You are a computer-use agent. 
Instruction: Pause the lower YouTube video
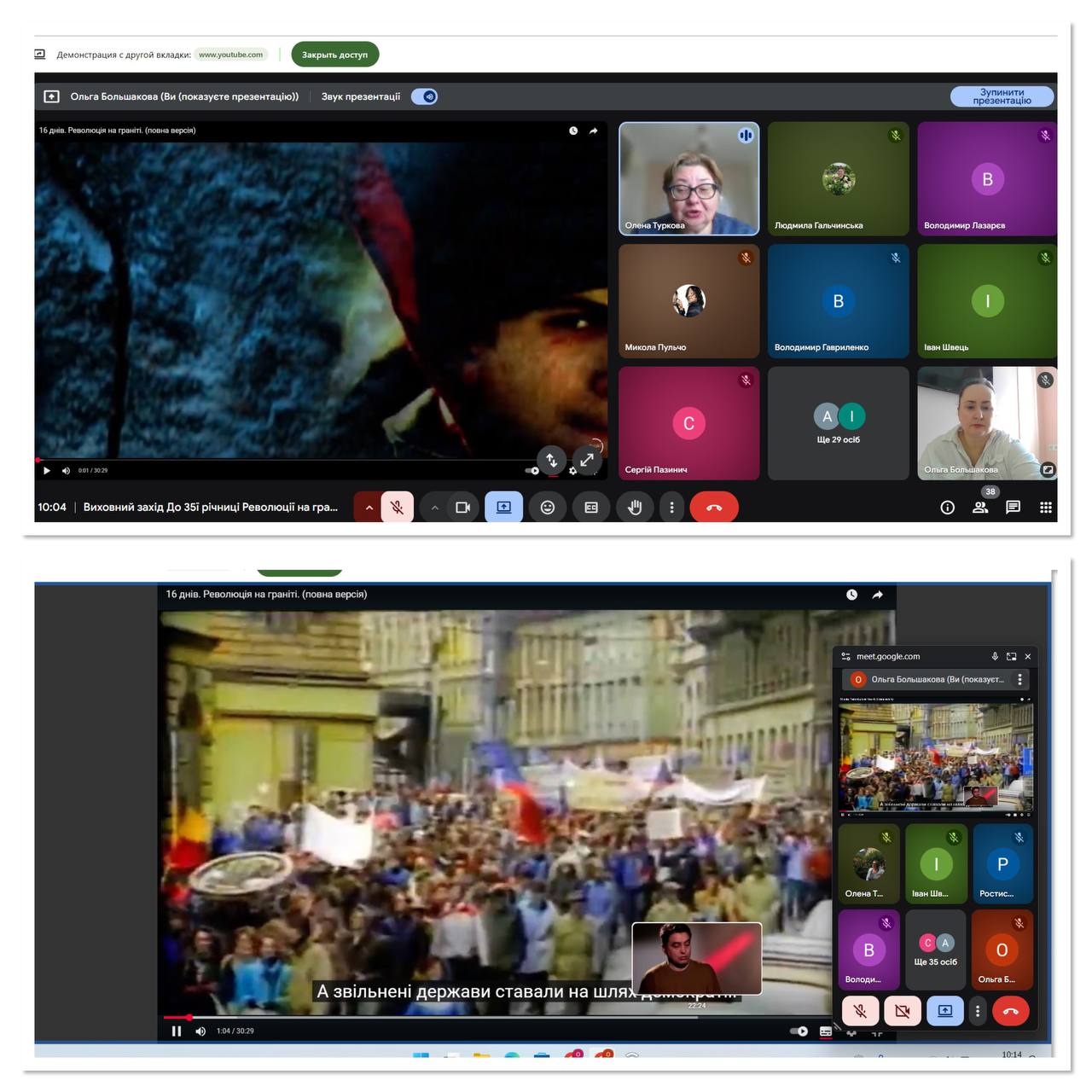(x=177, y=1031)
